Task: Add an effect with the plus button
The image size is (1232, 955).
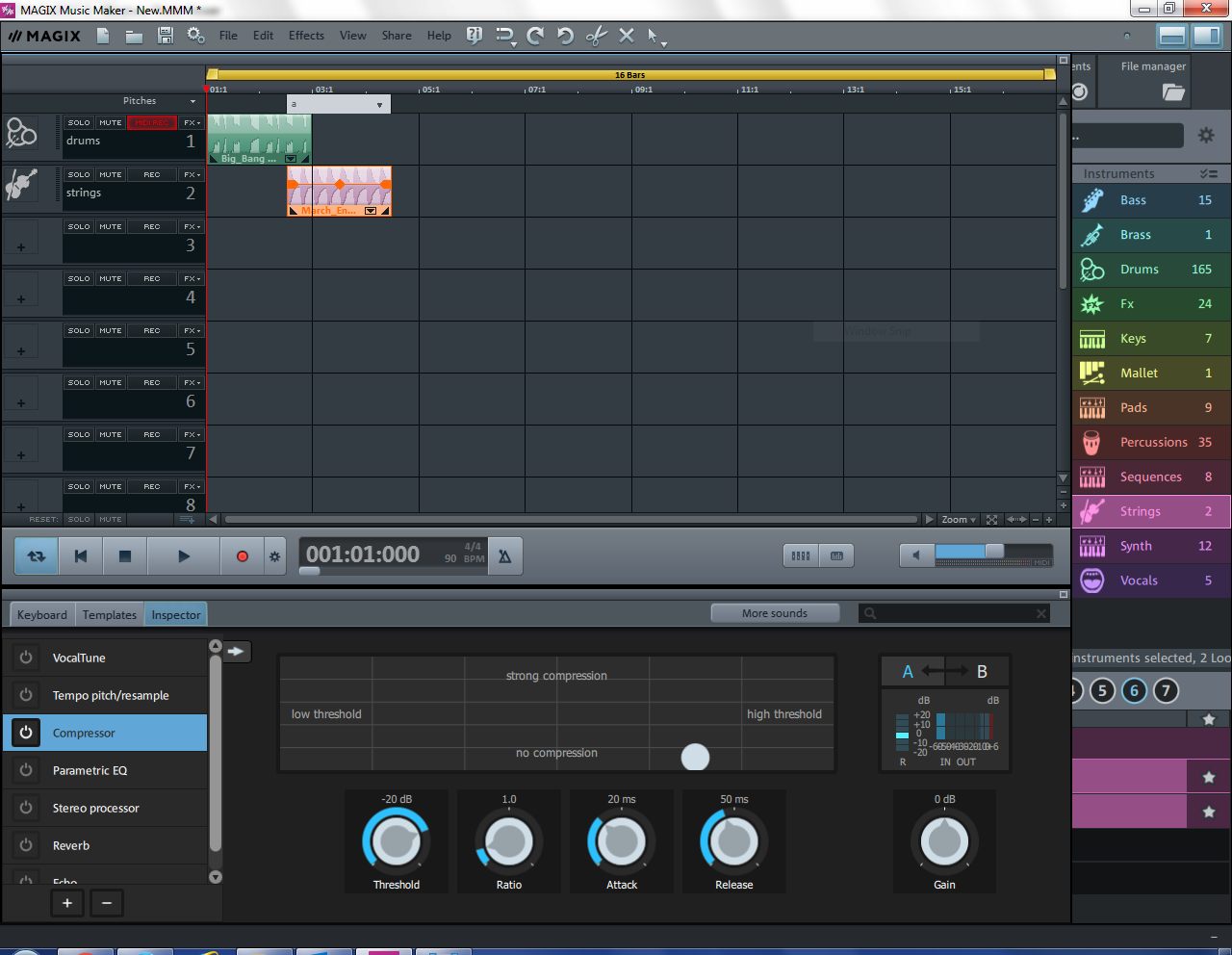Action: click(x=67, y=903)
